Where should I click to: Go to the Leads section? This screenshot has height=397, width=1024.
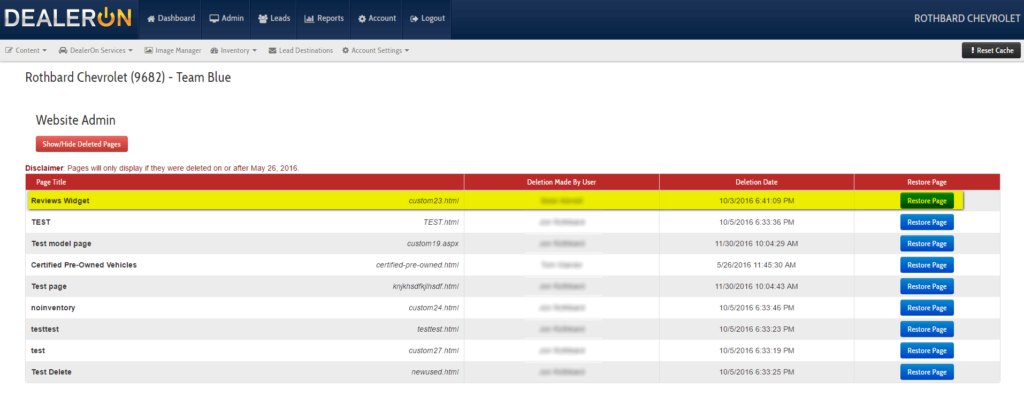pos(274,19)
